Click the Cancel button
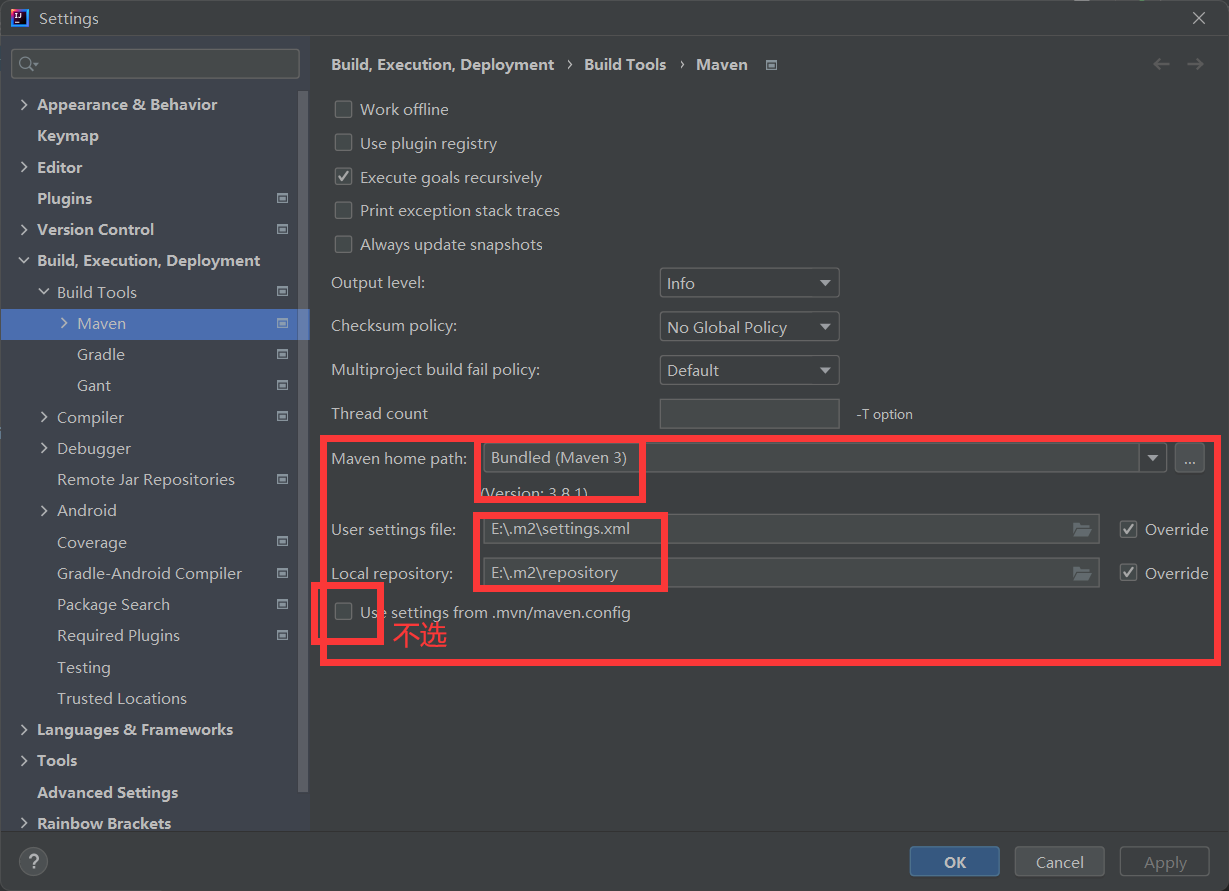1229x891 pixels. coord(1060,862)
